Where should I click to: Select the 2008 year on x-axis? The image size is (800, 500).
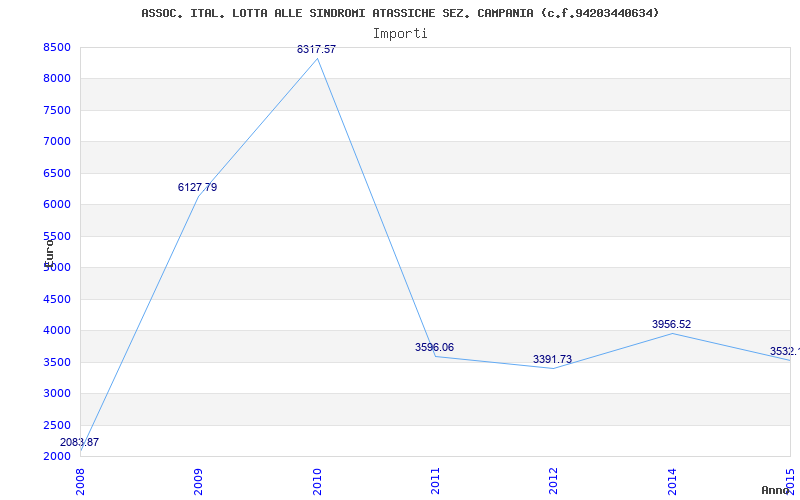pos(81,480)
